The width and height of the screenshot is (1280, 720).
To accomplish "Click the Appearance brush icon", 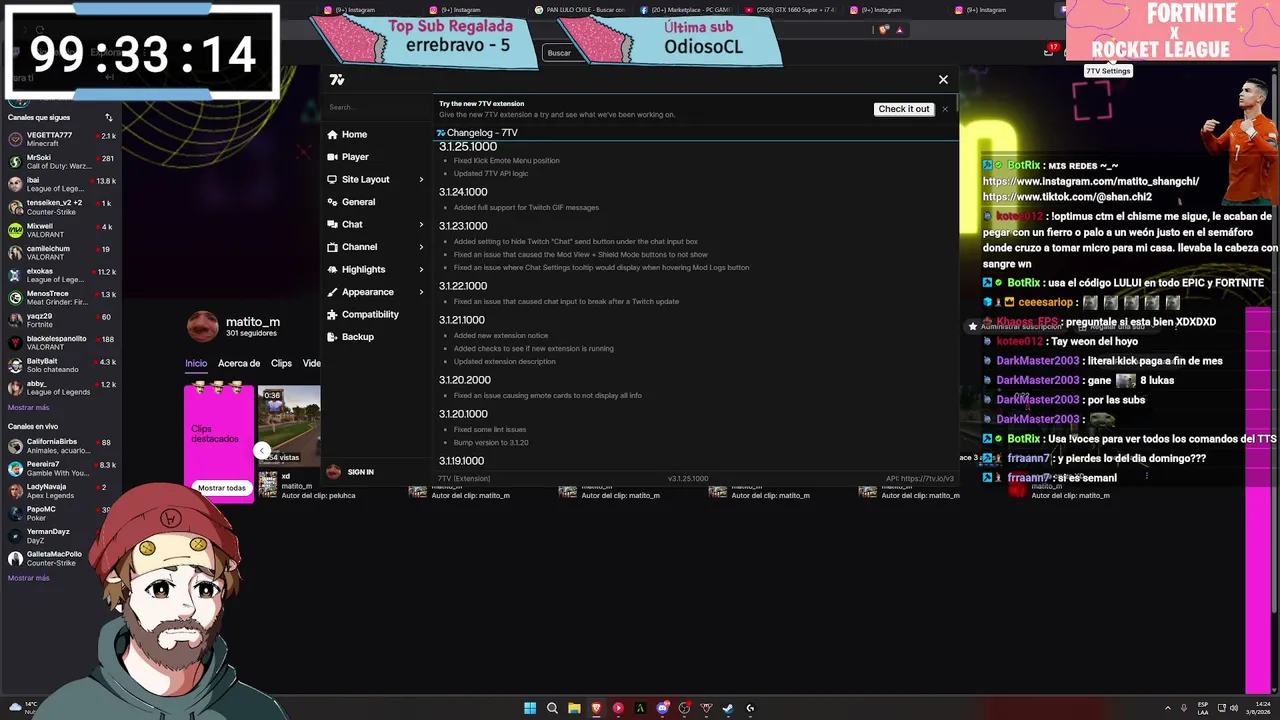I will pos(332,292).
